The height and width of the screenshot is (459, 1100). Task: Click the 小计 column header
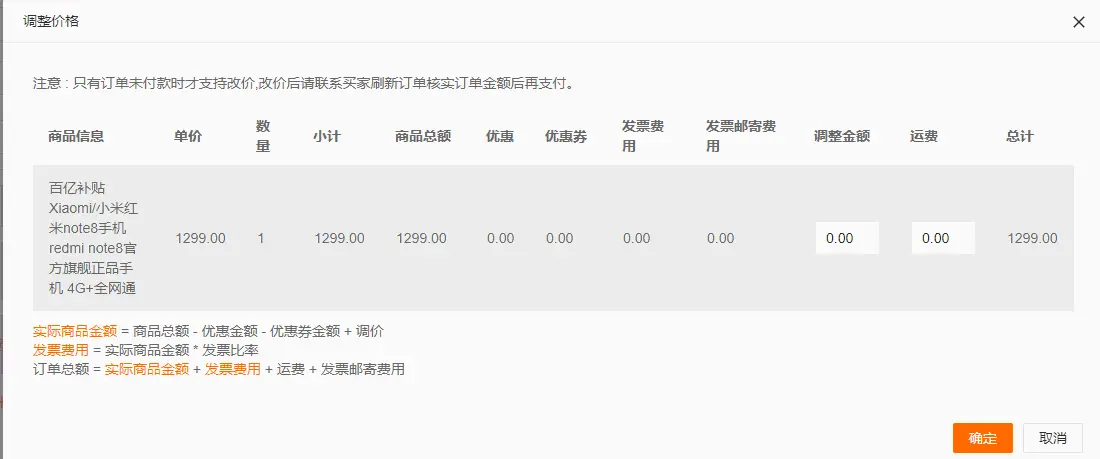click(x=327, y=136)
